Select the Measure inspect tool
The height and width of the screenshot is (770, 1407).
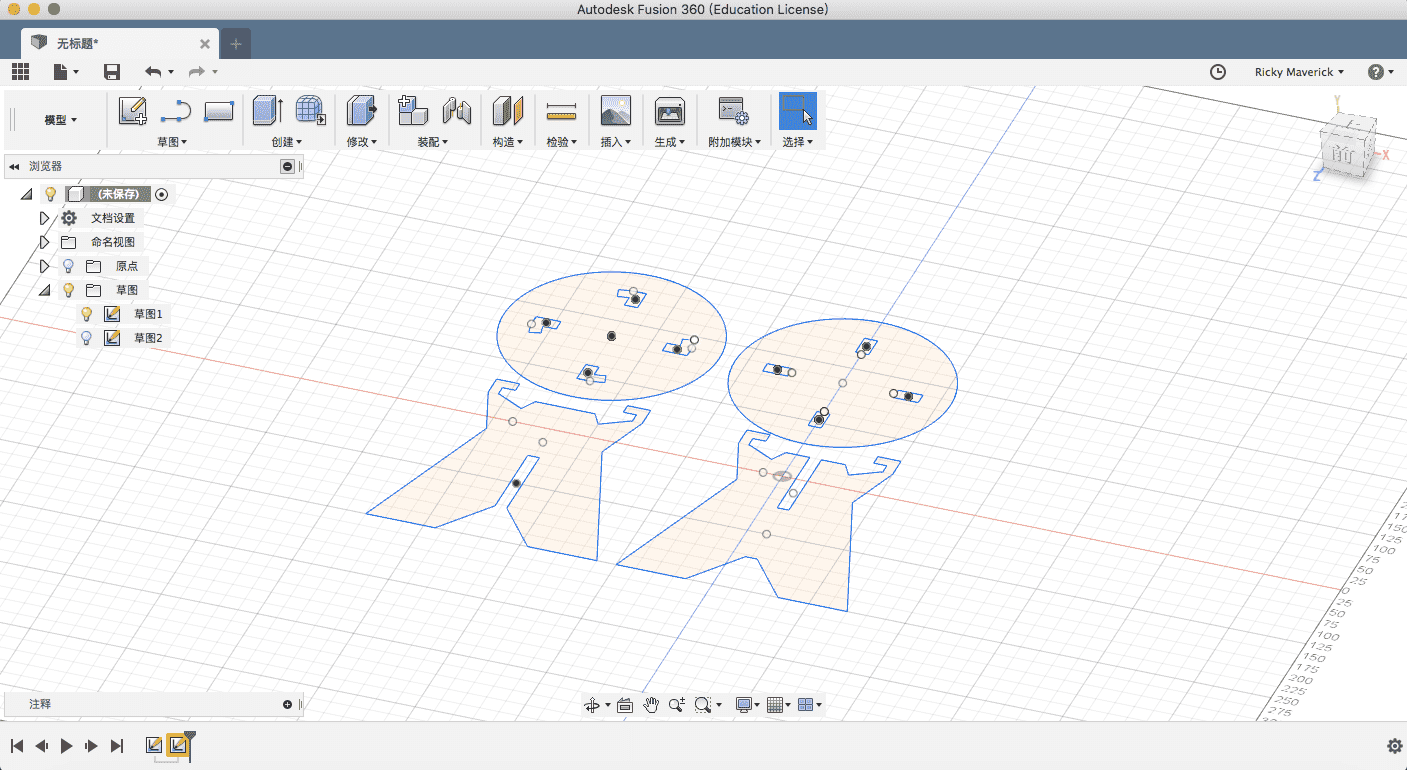(x=562, y=111)
